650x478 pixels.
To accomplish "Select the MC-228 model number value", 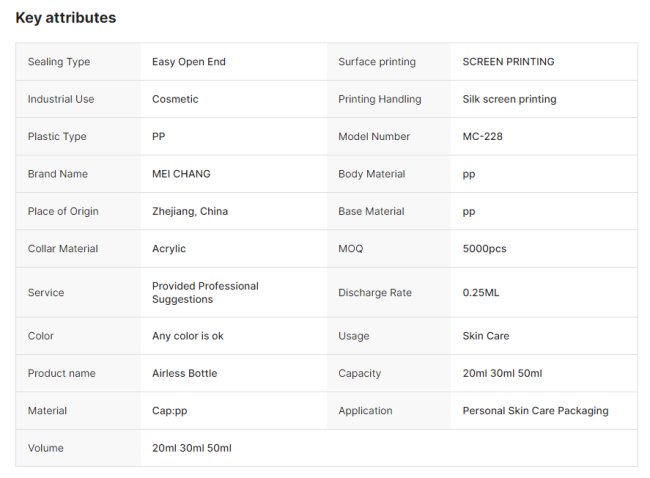I will pyautogui.click(x=483, y=137).
